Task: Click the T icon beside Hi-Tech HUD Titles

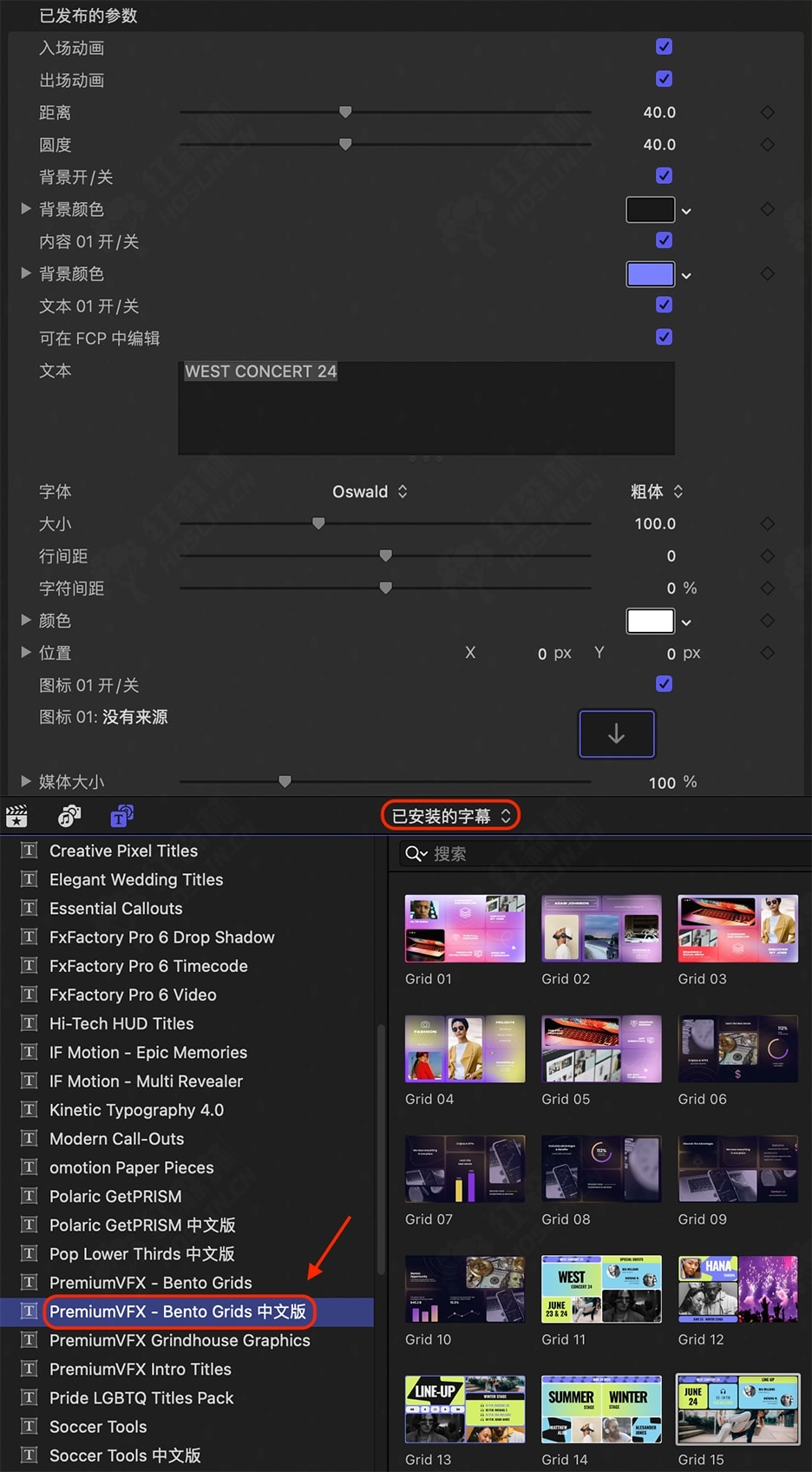Action: pyautogui.click(x=29, y=1023)
